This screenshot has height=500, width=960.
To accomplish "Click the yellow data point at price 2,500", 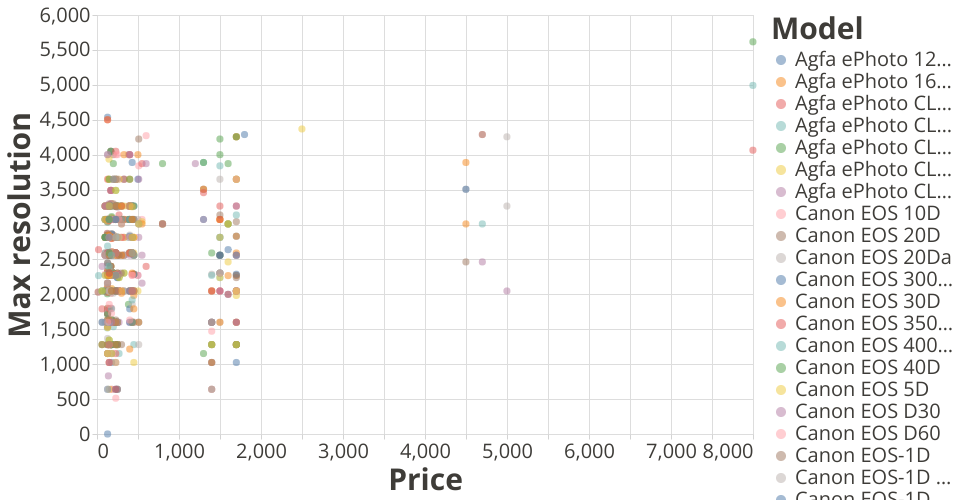I will click(x=302, y=129).
